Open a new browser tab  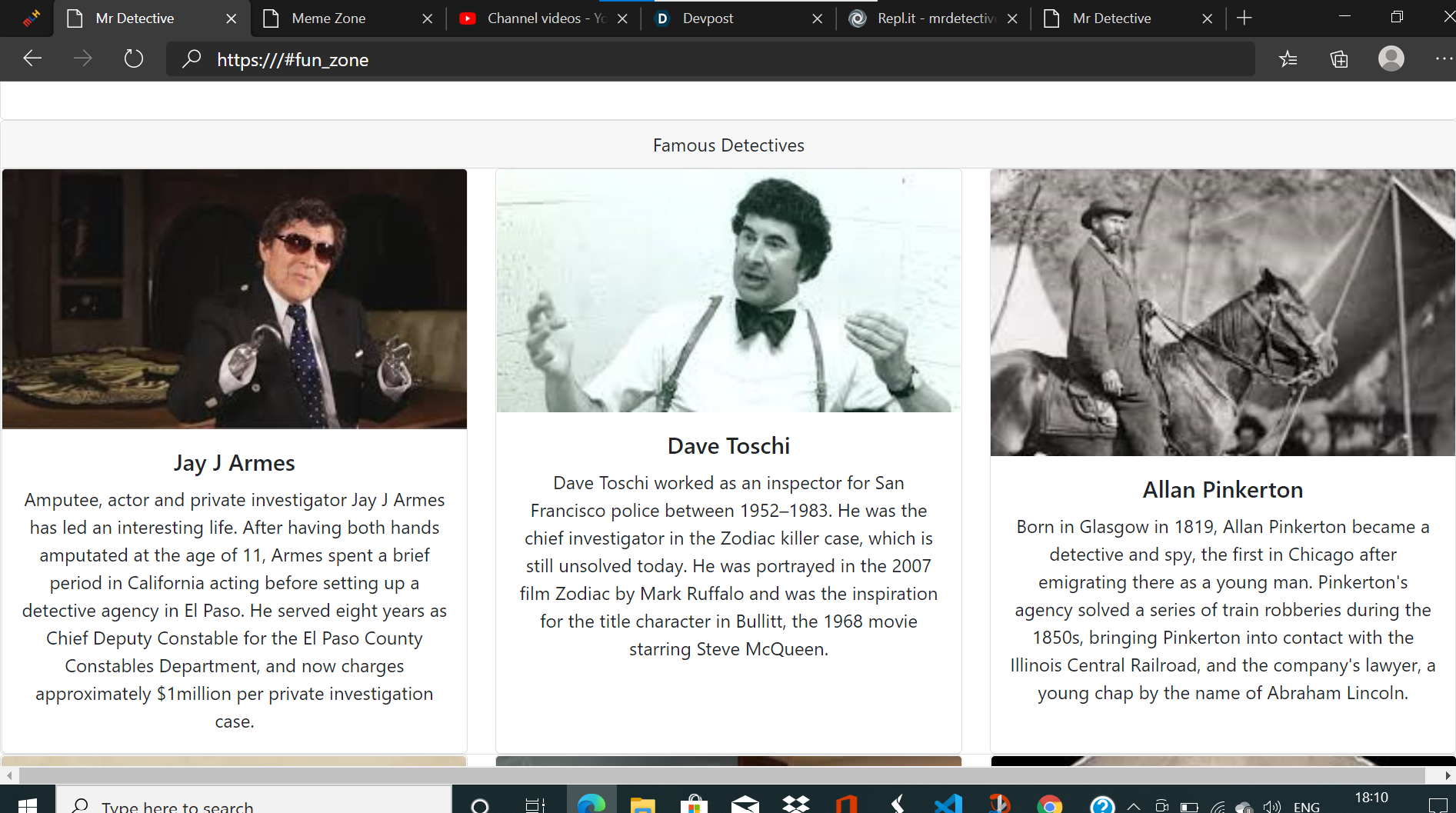pos(1244,18)
